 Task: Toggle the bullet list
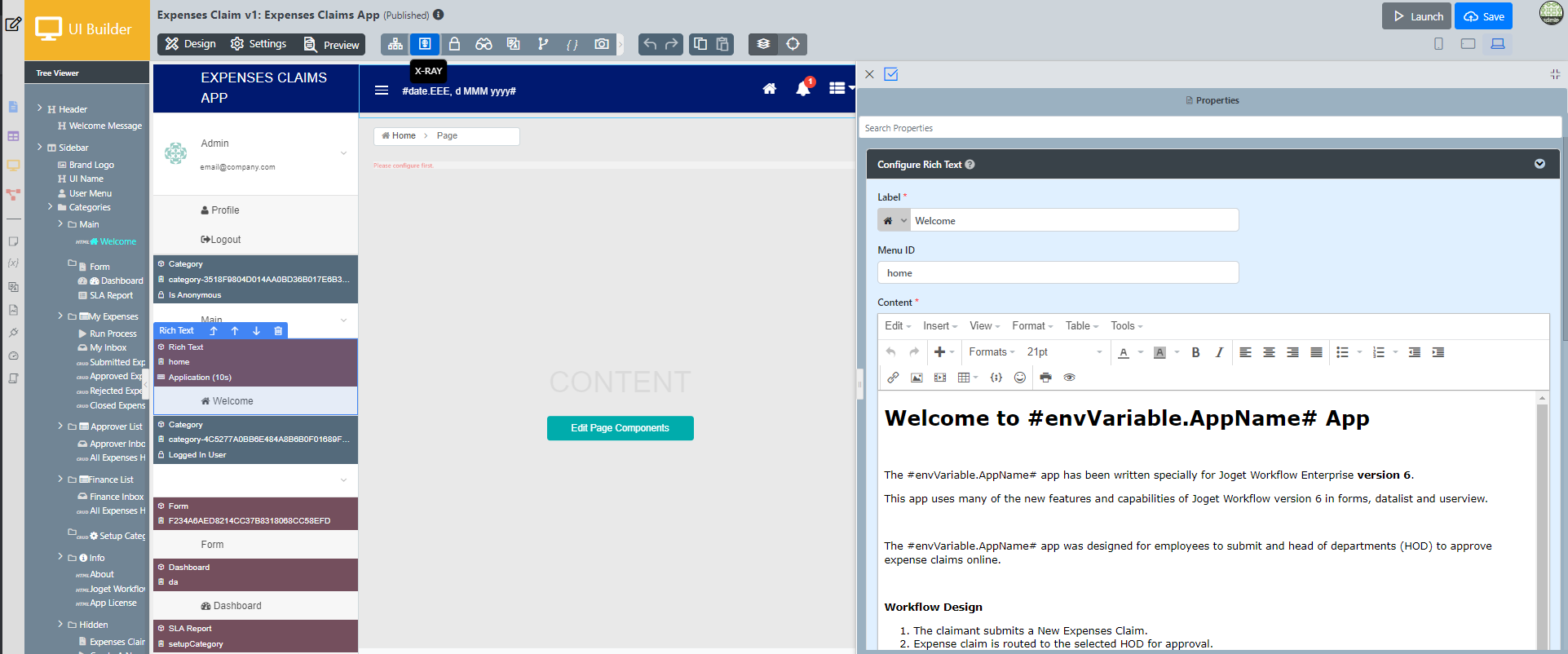coord(1342,352)
